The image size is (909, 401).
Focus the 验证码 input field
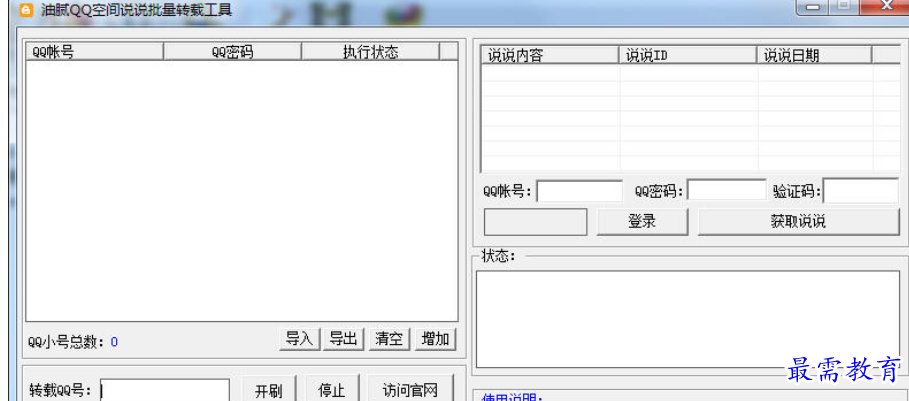pyautogui.click(x=861, y=191)
